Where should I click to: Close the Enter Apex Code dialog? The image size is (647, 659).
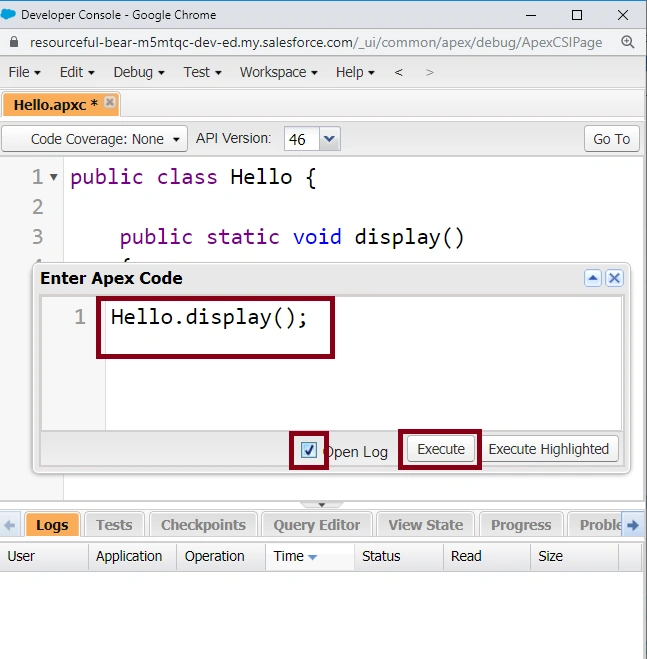pyautogui.click(x=614, y=278)
